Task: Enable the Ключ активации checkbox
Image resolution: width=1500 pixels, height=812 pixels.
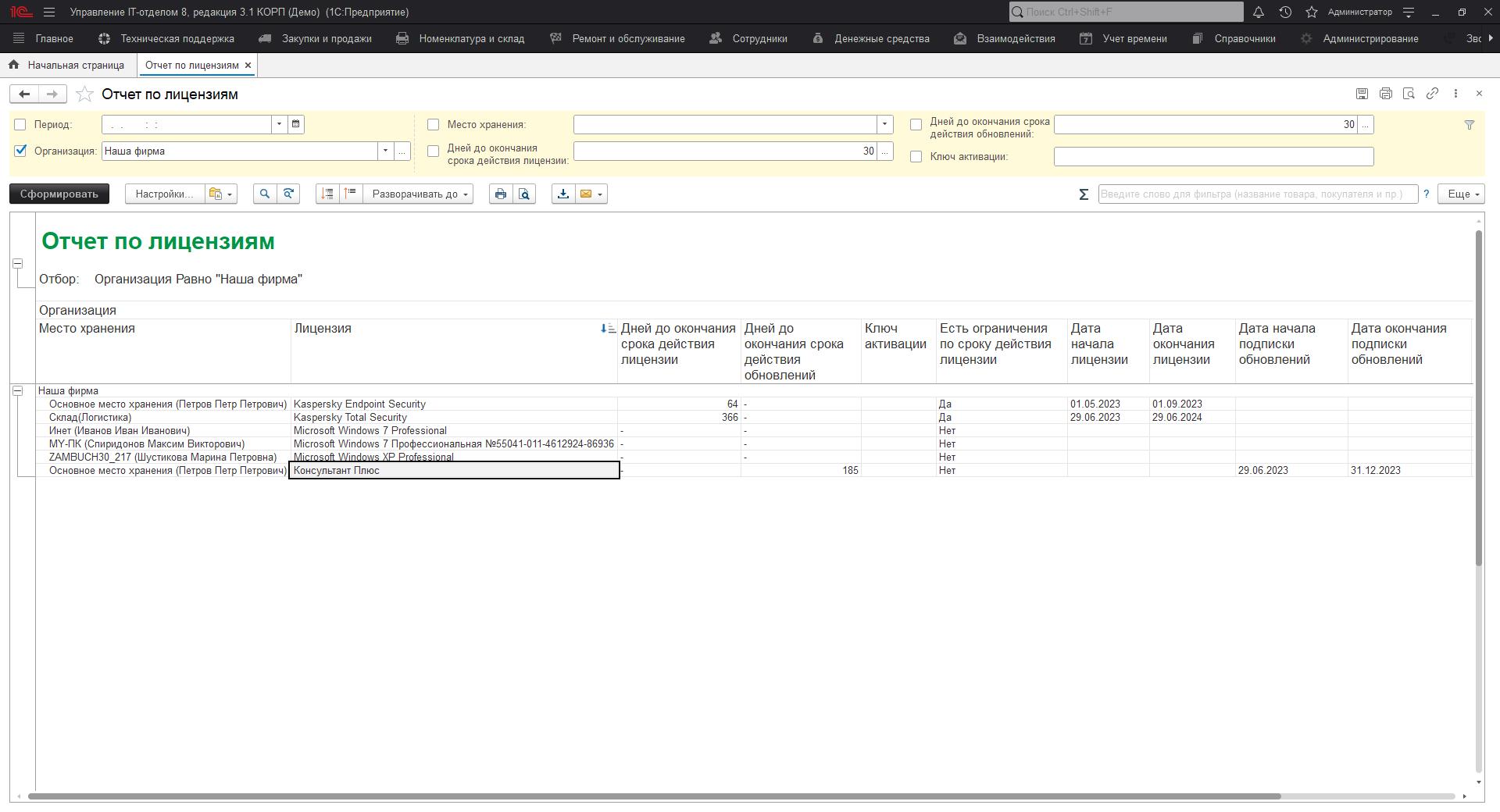Action: (916, 157)
